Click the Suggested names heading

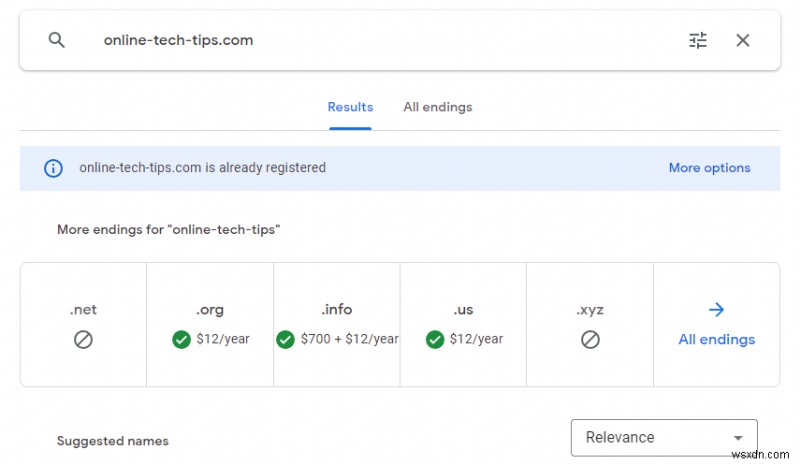click(113, 441)
